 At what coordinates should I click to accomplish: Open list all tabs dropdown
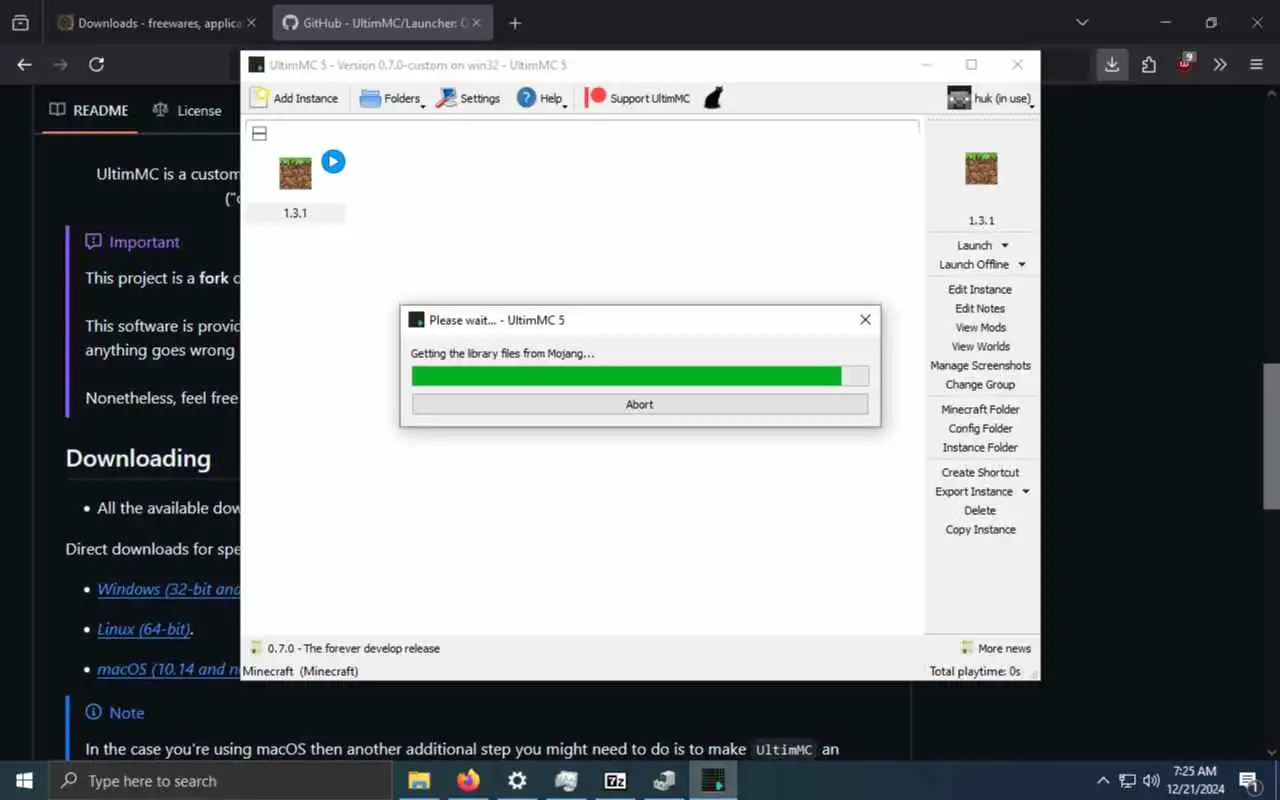[x=1082, y=23]
